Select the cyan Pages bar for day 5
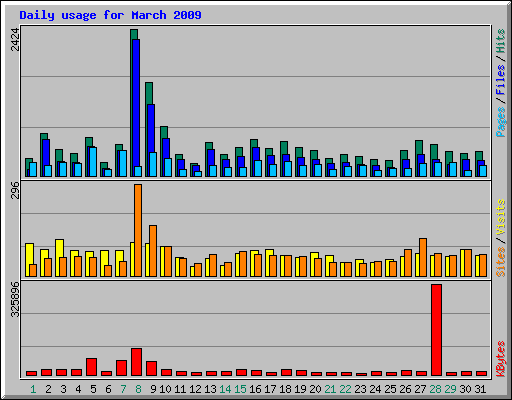 point(93,162)
